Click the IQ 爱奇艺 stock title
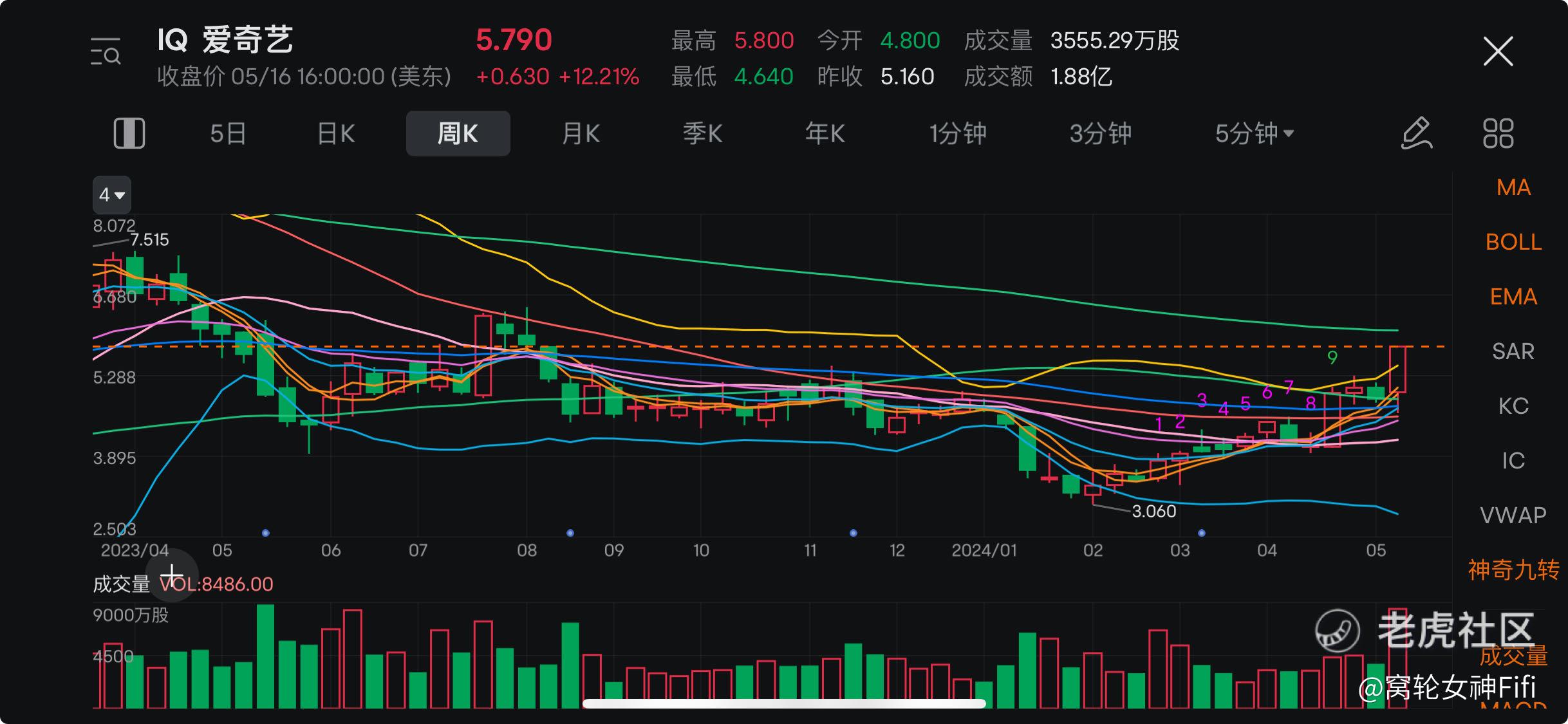Image resolution: width=1568 pixels, height=724 pixels. pos(225,40)
